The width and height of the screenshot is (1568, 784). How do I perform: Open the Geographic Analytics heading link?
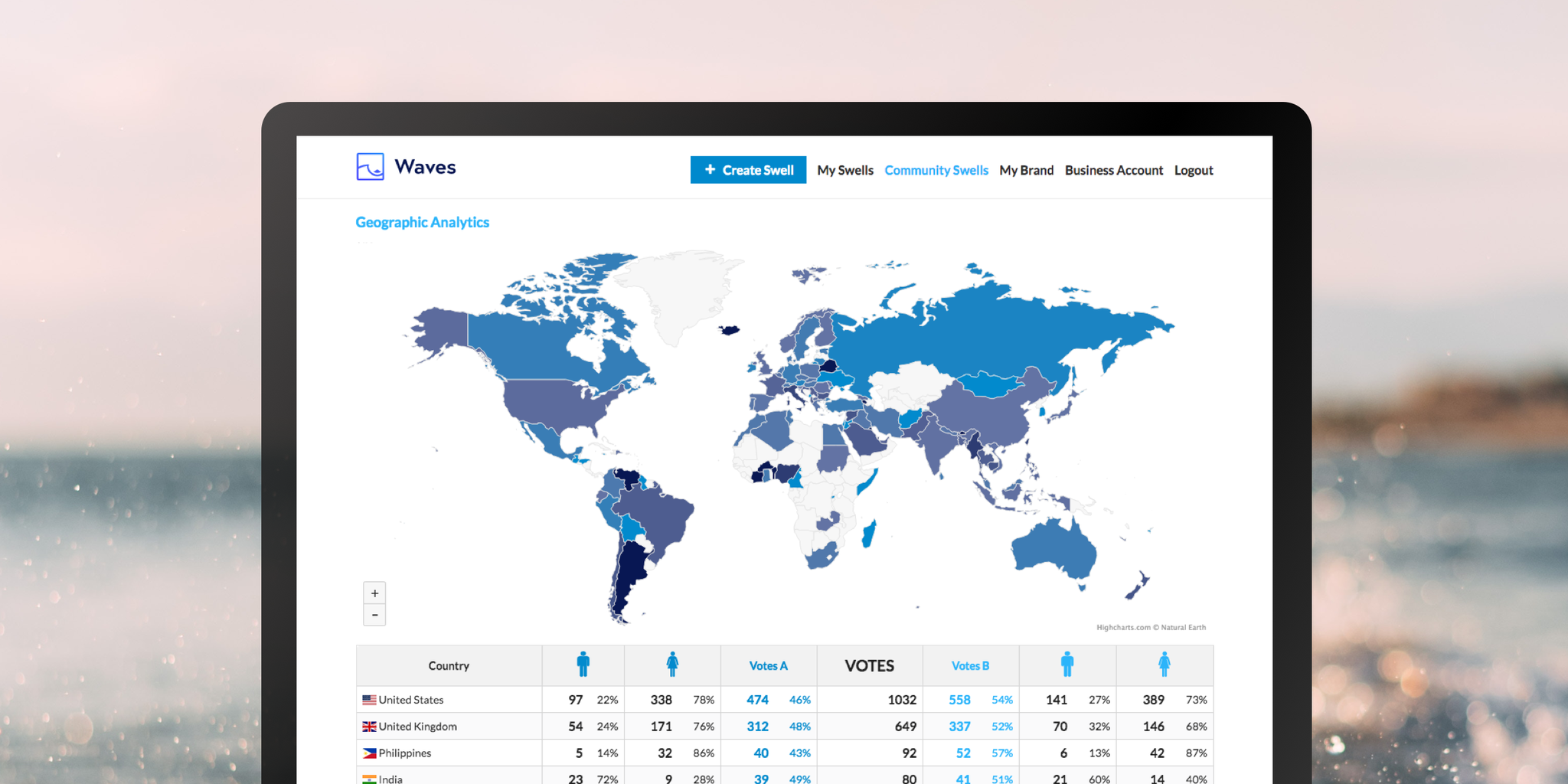coord(422,222)
